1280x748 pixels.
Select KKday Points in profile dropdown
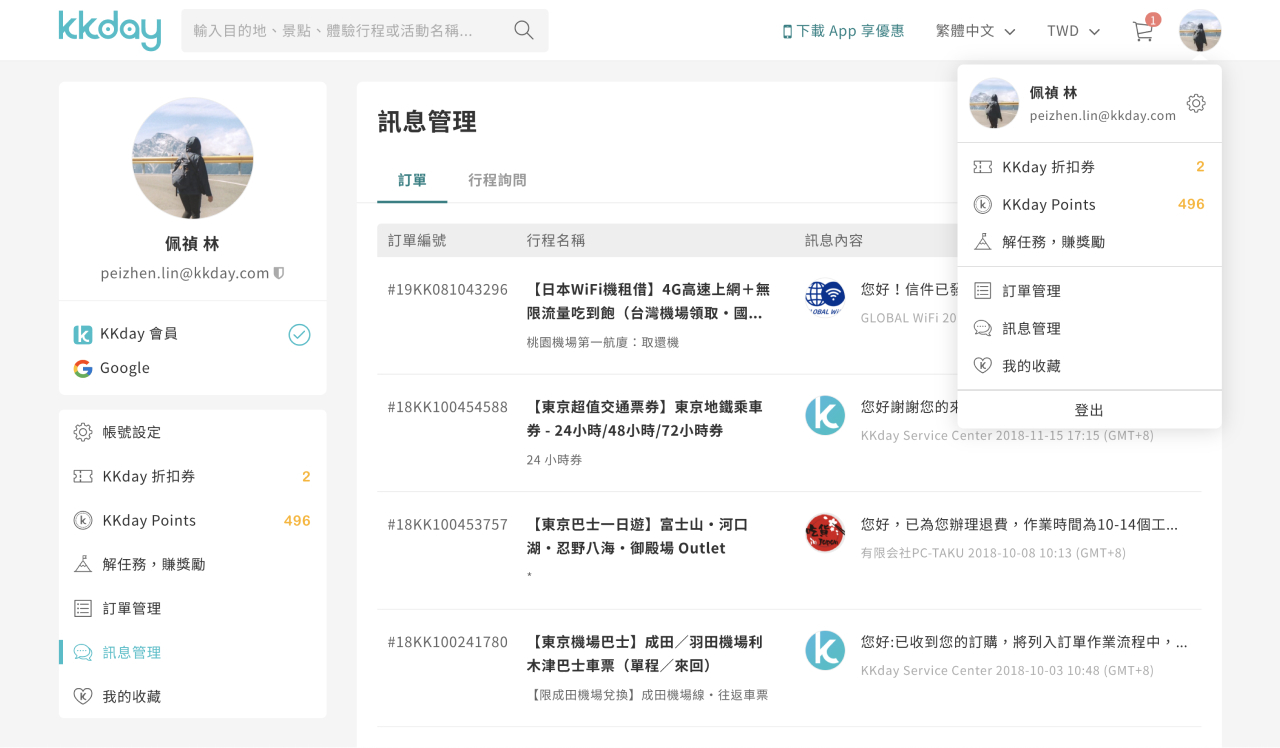[x=1089, y=204]
